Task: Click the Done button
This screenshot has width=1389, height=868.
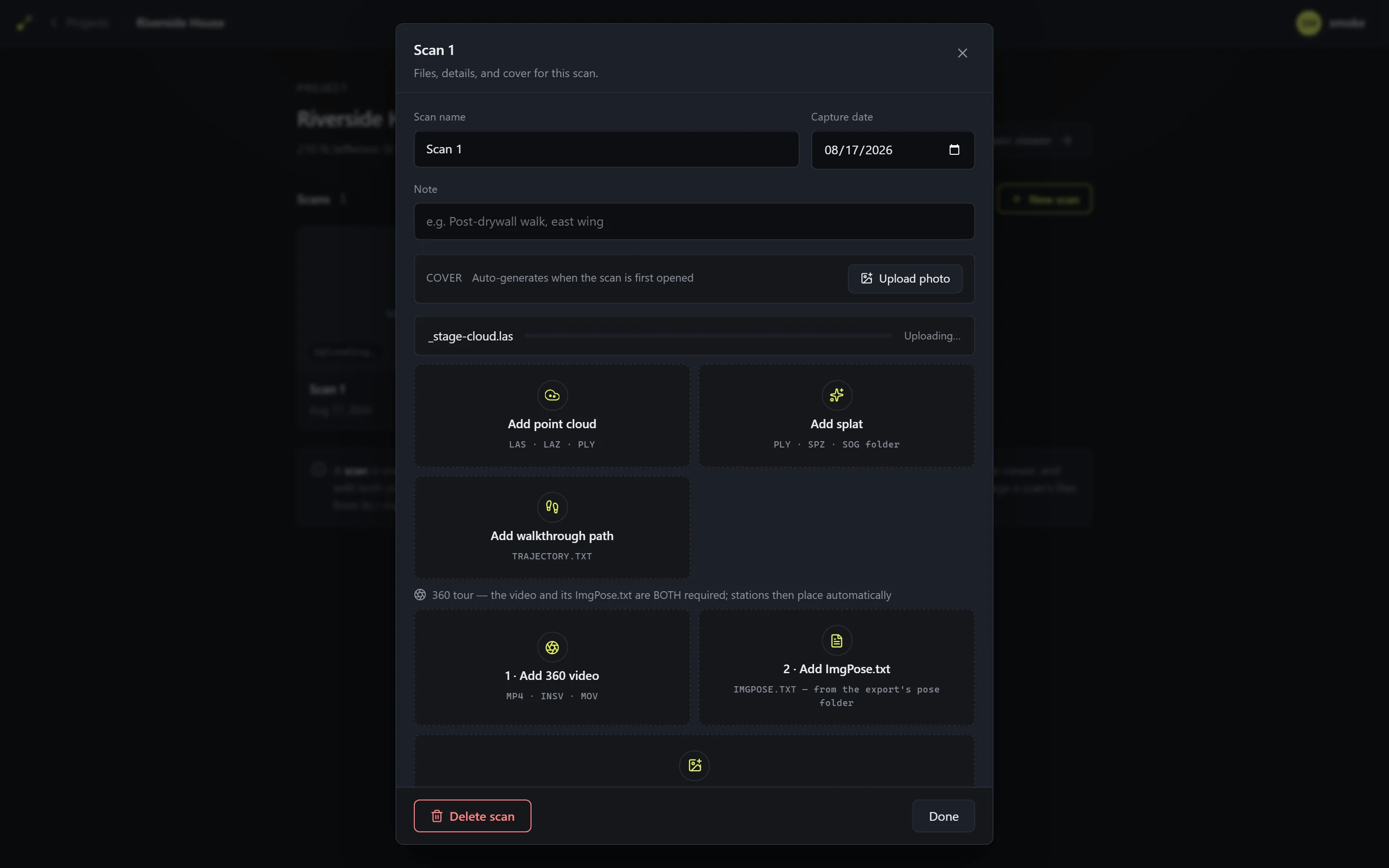Action: tap(943, 816)
